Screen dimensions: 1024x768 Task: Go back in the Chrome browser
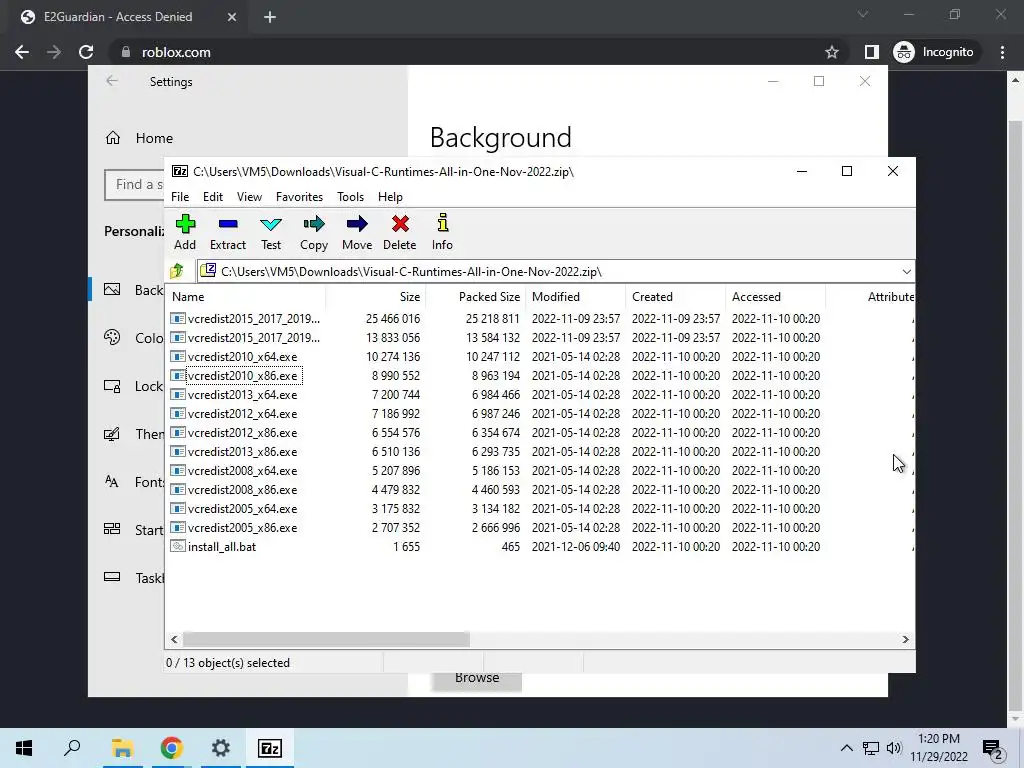click(x=22, y=52)
